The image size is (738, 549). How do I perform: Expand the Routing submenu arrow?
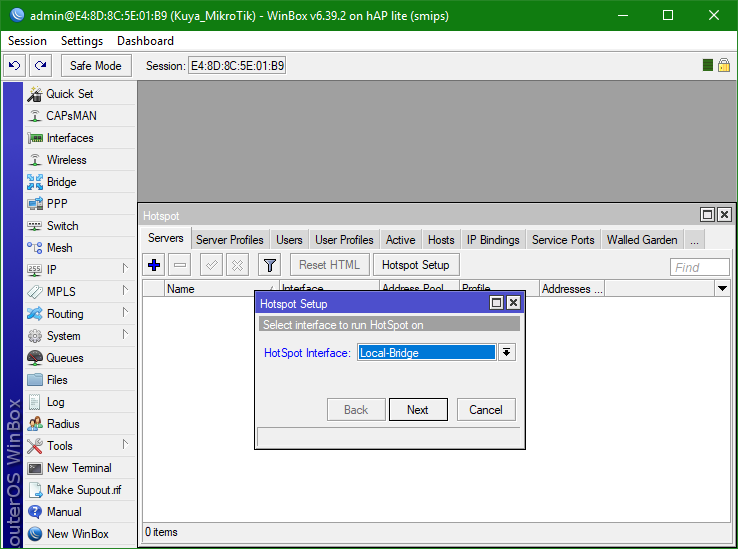coord(125,313)
